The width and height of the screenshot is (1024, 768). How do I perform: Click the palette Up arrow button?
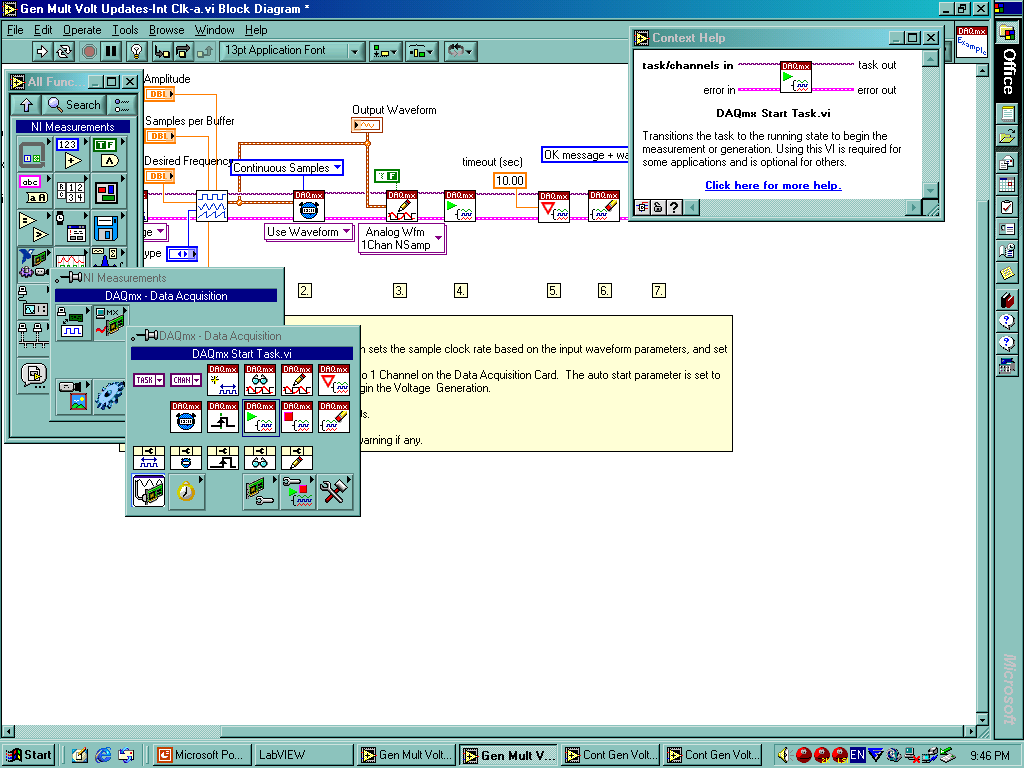tap(26, 104)
